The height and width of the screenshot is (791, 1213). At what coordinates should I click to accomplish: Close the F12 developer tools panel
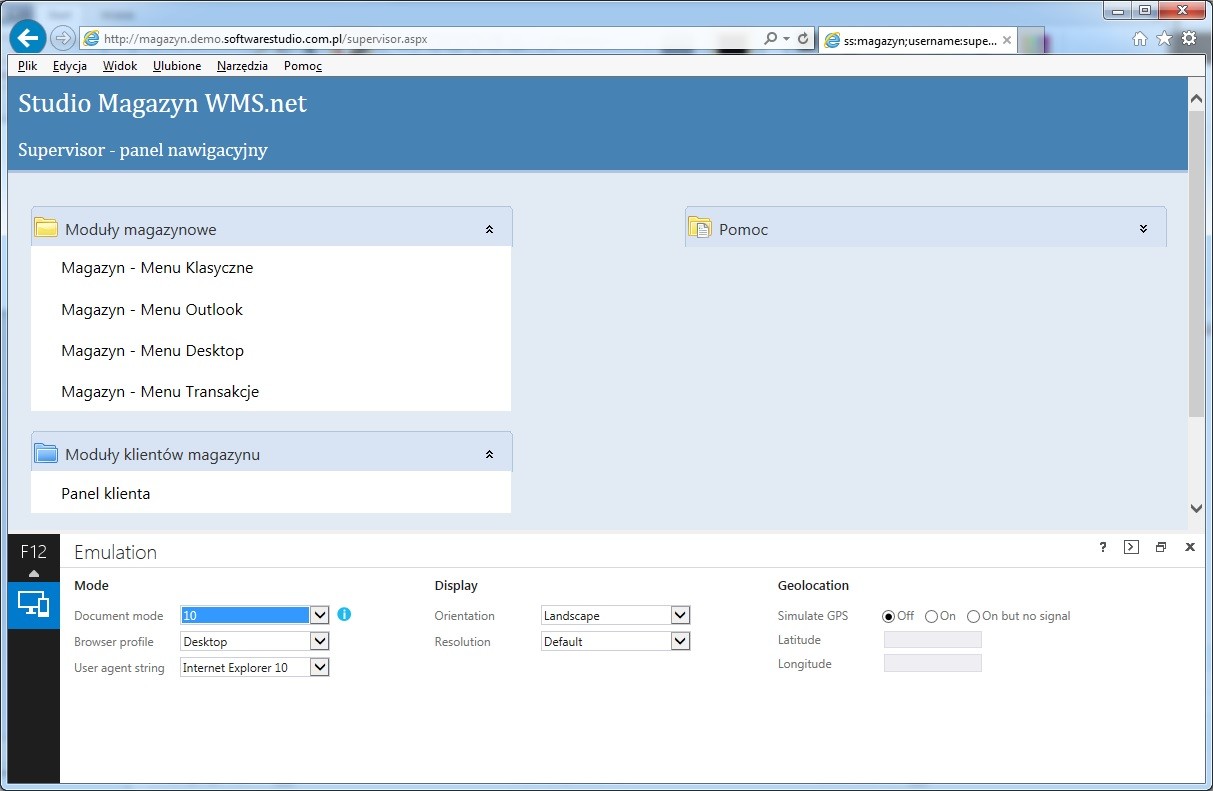(x=1190, y=547)
